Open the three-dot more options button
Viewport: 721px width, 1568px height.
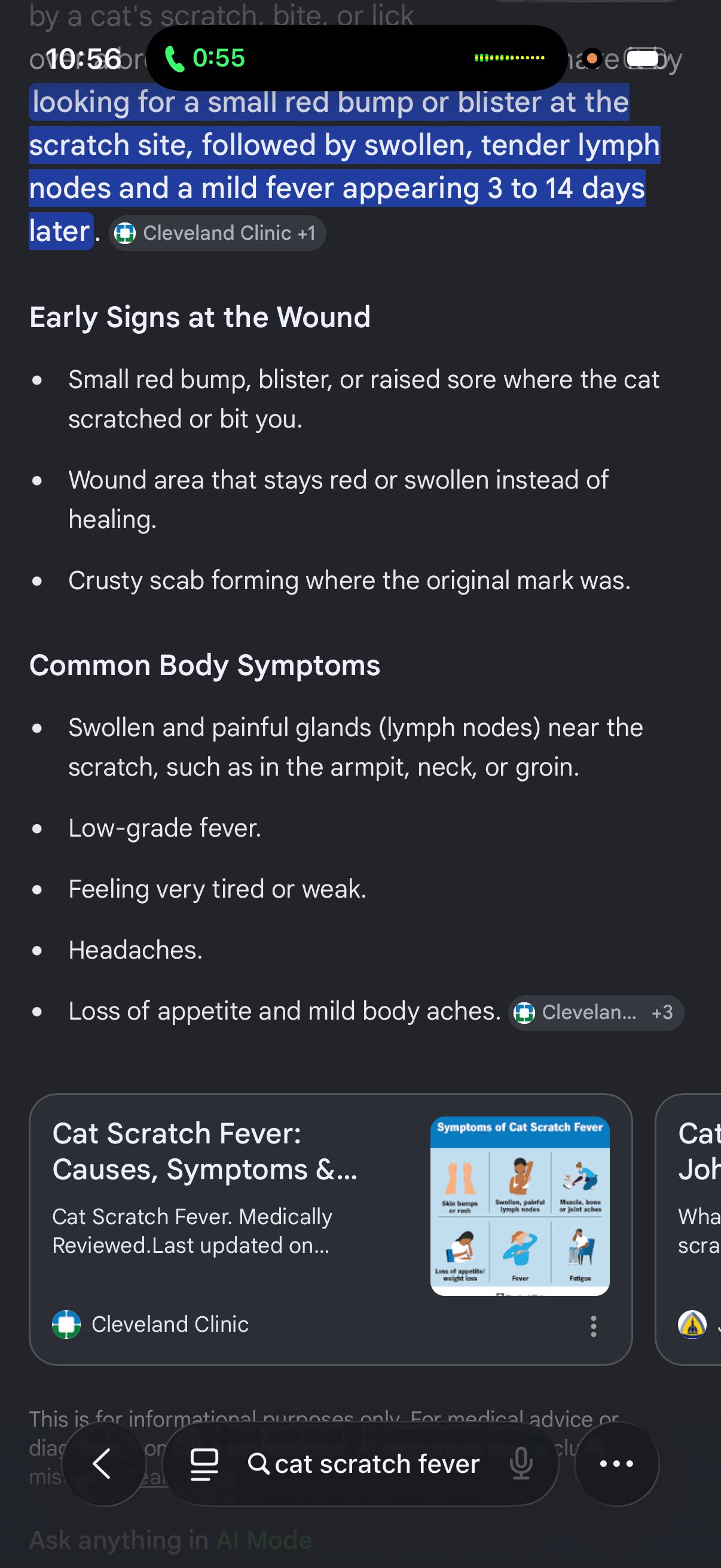pyautogui.click(x=616, y=1463)
